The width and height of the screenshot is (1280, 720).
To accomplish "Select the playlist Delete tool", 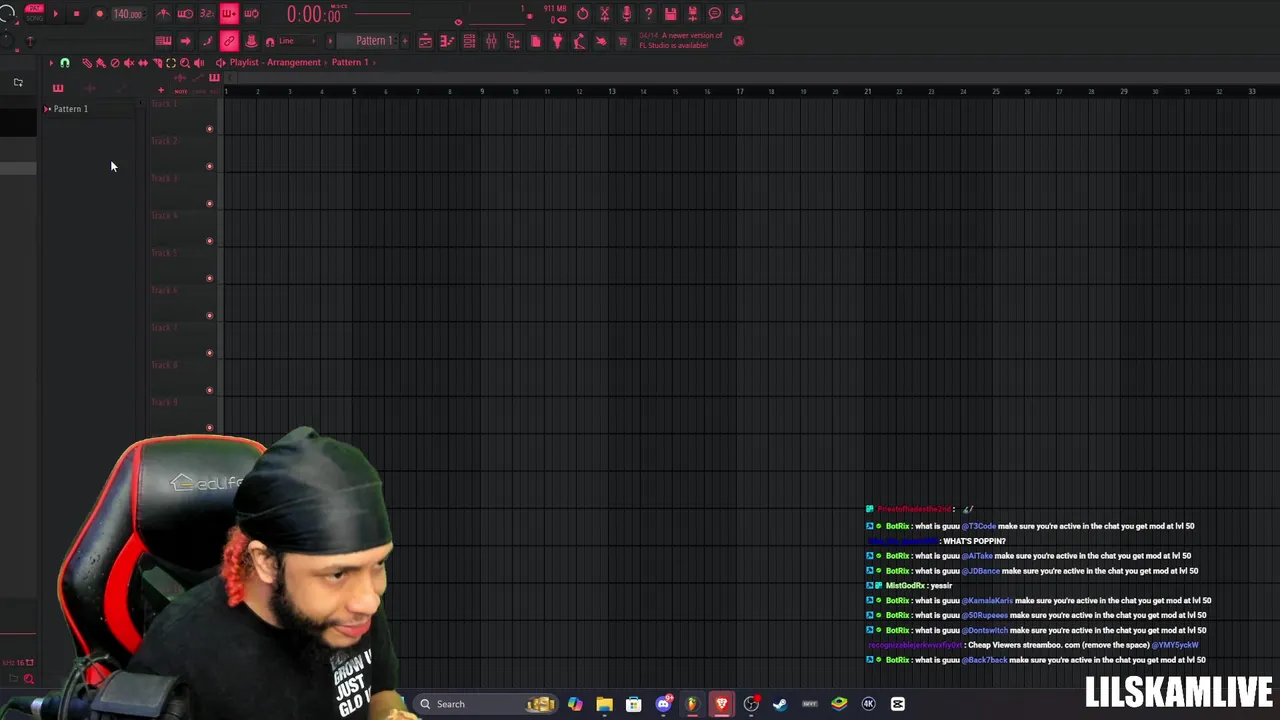I will 114,62.
